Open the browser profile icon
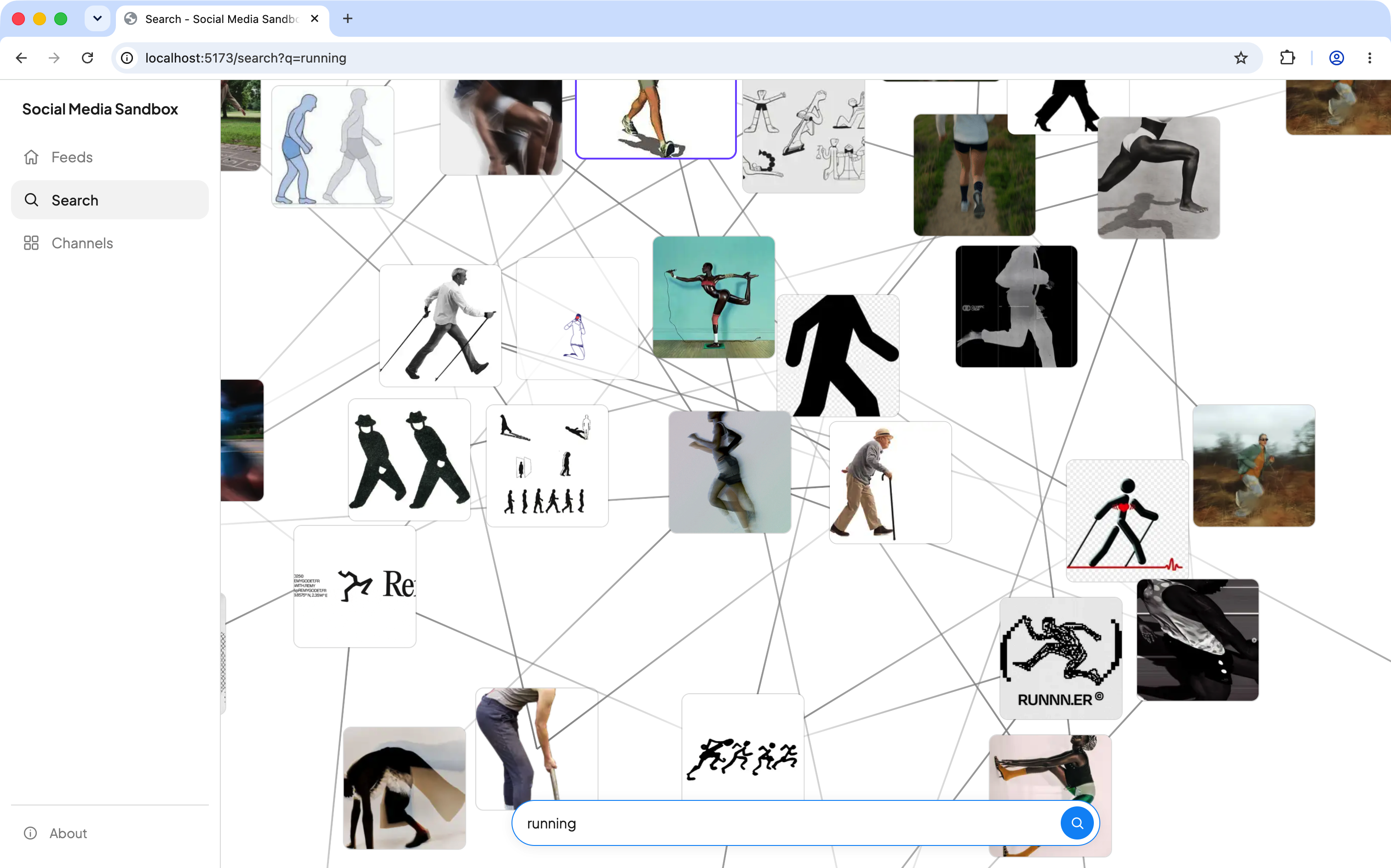 (x=1336, y=58)
